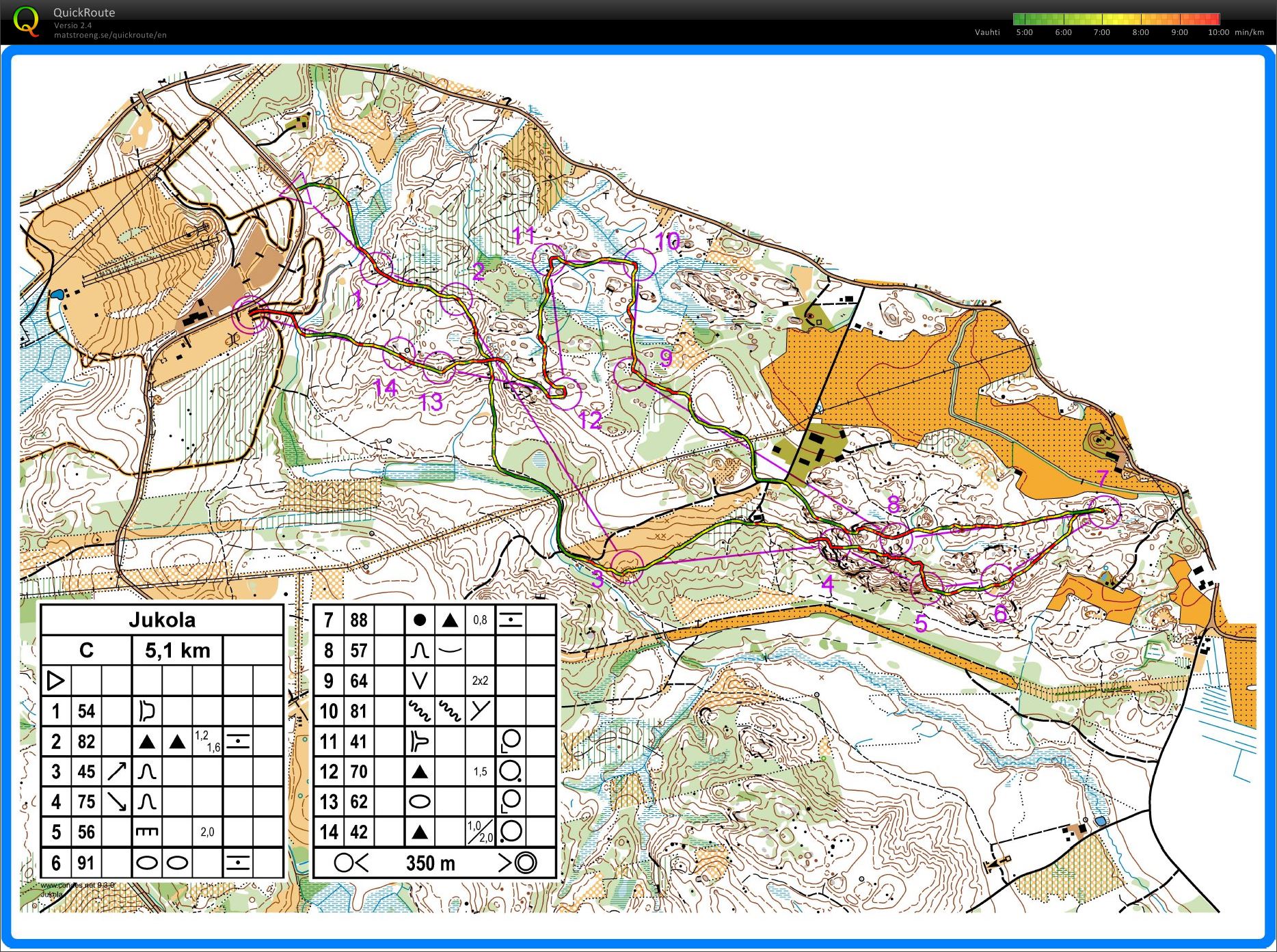Click the '350 m' finish distance text

[x=430, y=863]
